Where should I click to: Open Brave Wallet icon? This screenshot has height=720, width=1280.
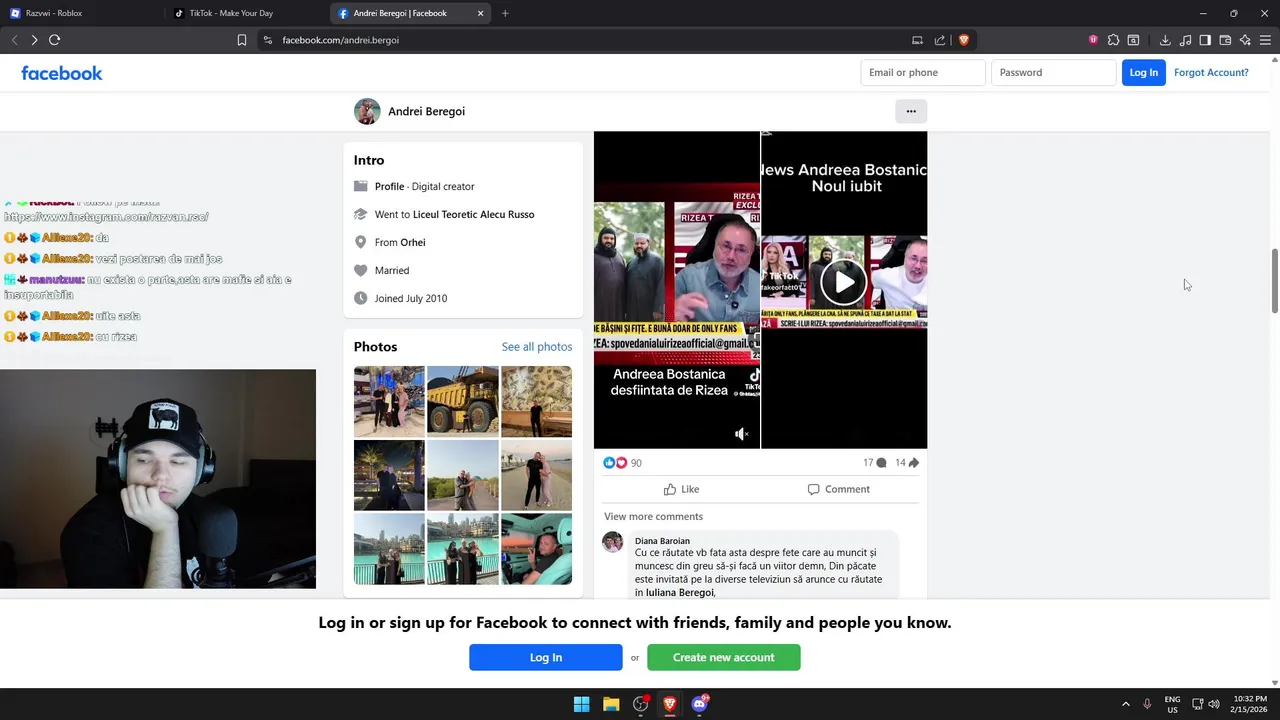(1225, 40)
